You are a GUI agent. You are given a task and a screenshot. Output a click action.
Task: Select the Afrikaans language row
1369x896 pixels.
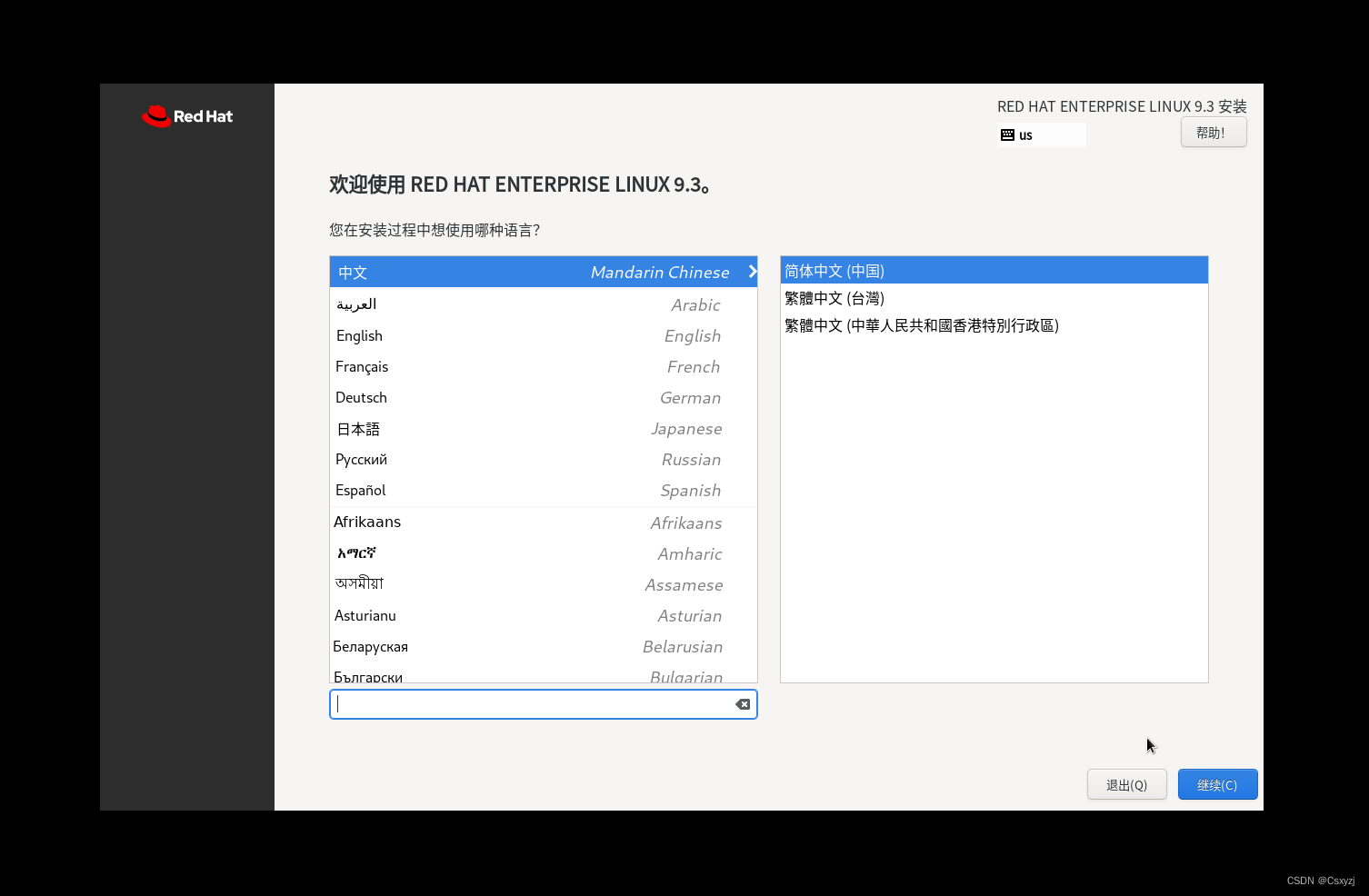coord(544,523)
